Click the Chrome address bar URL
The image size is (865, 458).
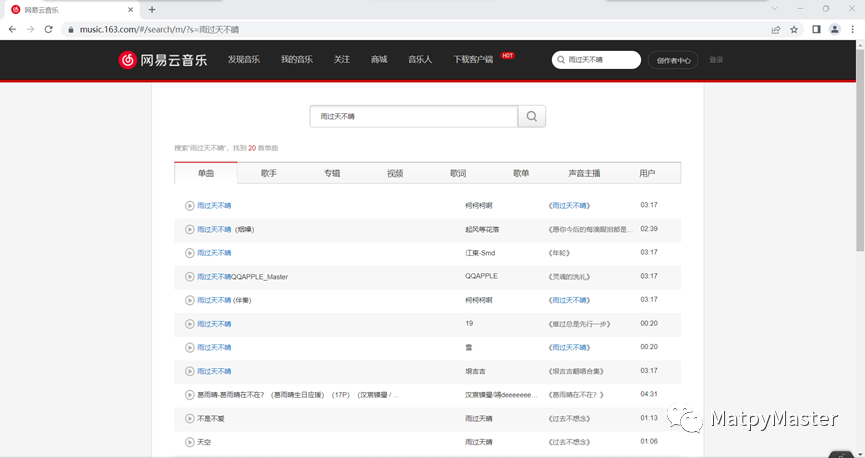point(159,30)
